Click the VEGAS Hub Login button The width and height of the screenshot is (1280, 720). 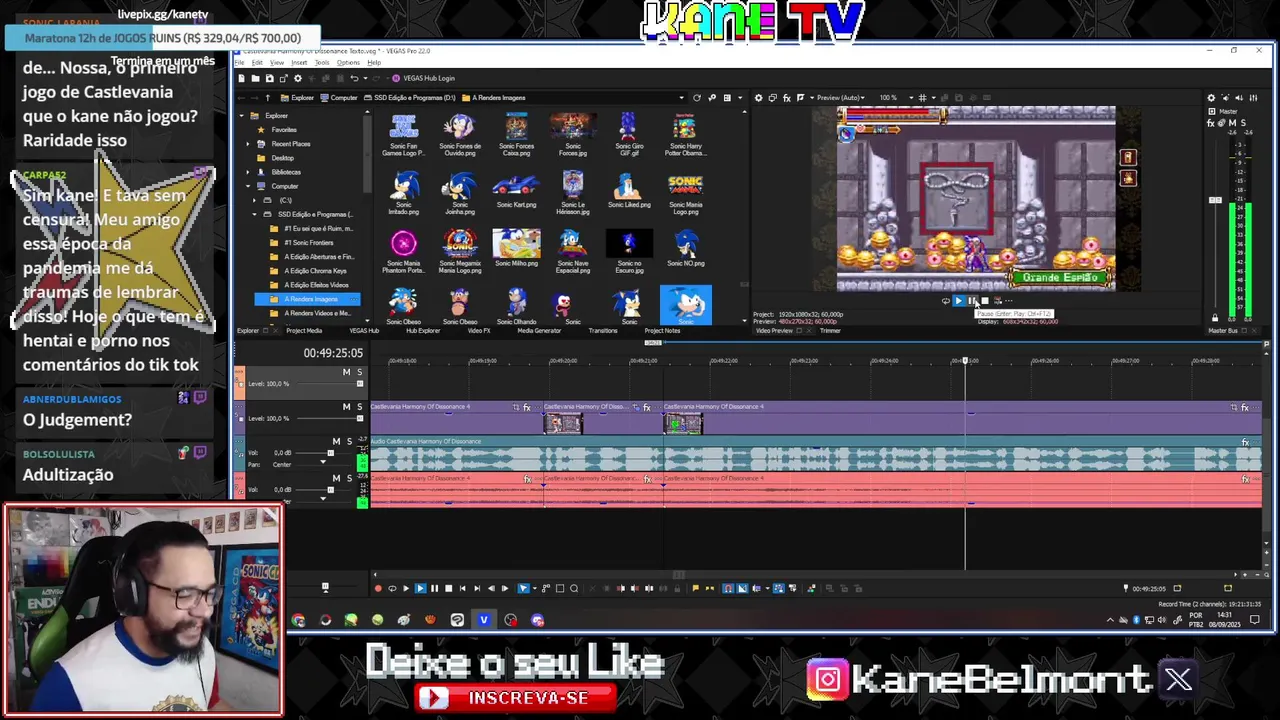[x=423, y=78]
